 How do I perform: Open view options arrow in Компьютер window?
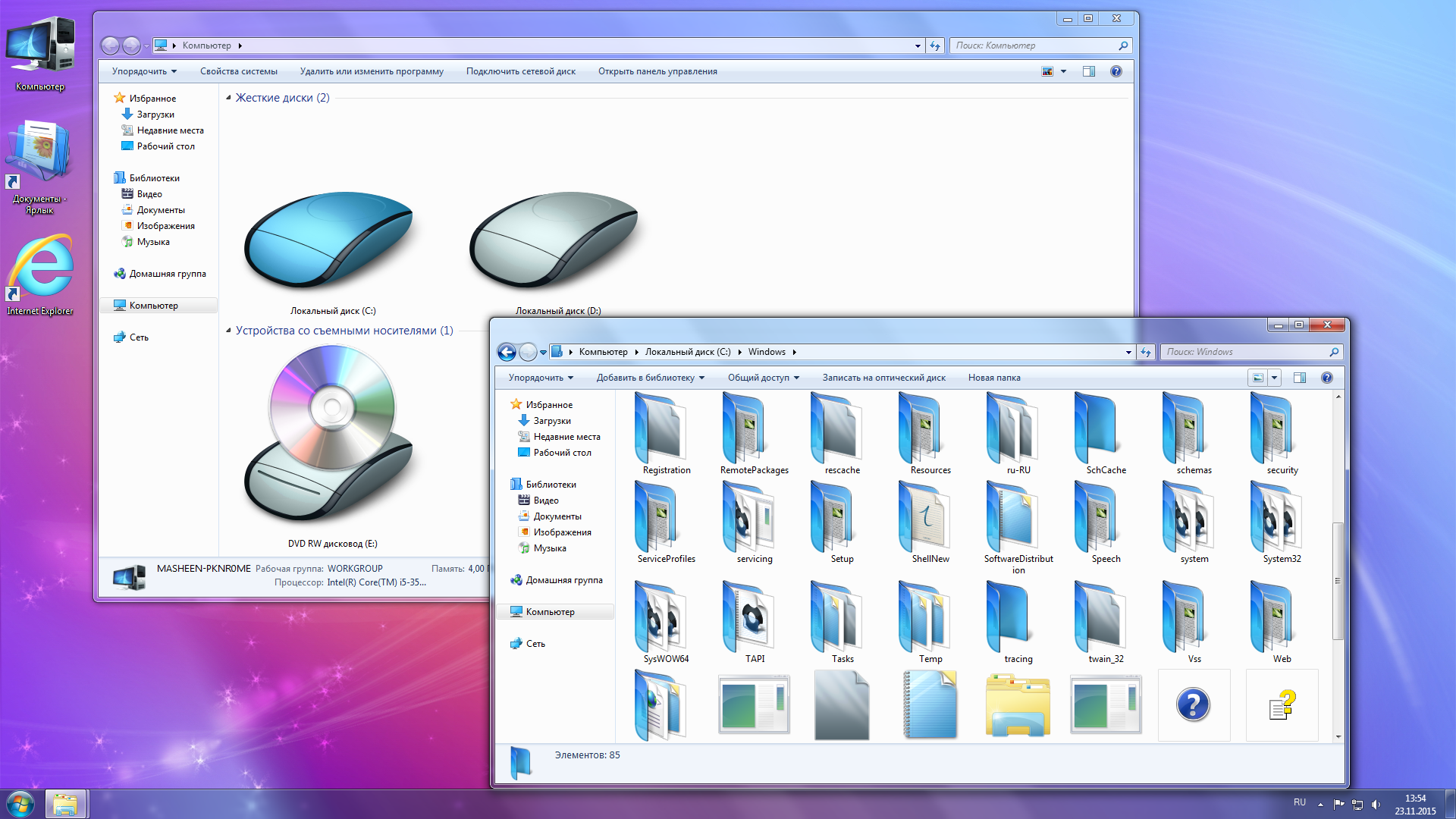pos(1063,71)
